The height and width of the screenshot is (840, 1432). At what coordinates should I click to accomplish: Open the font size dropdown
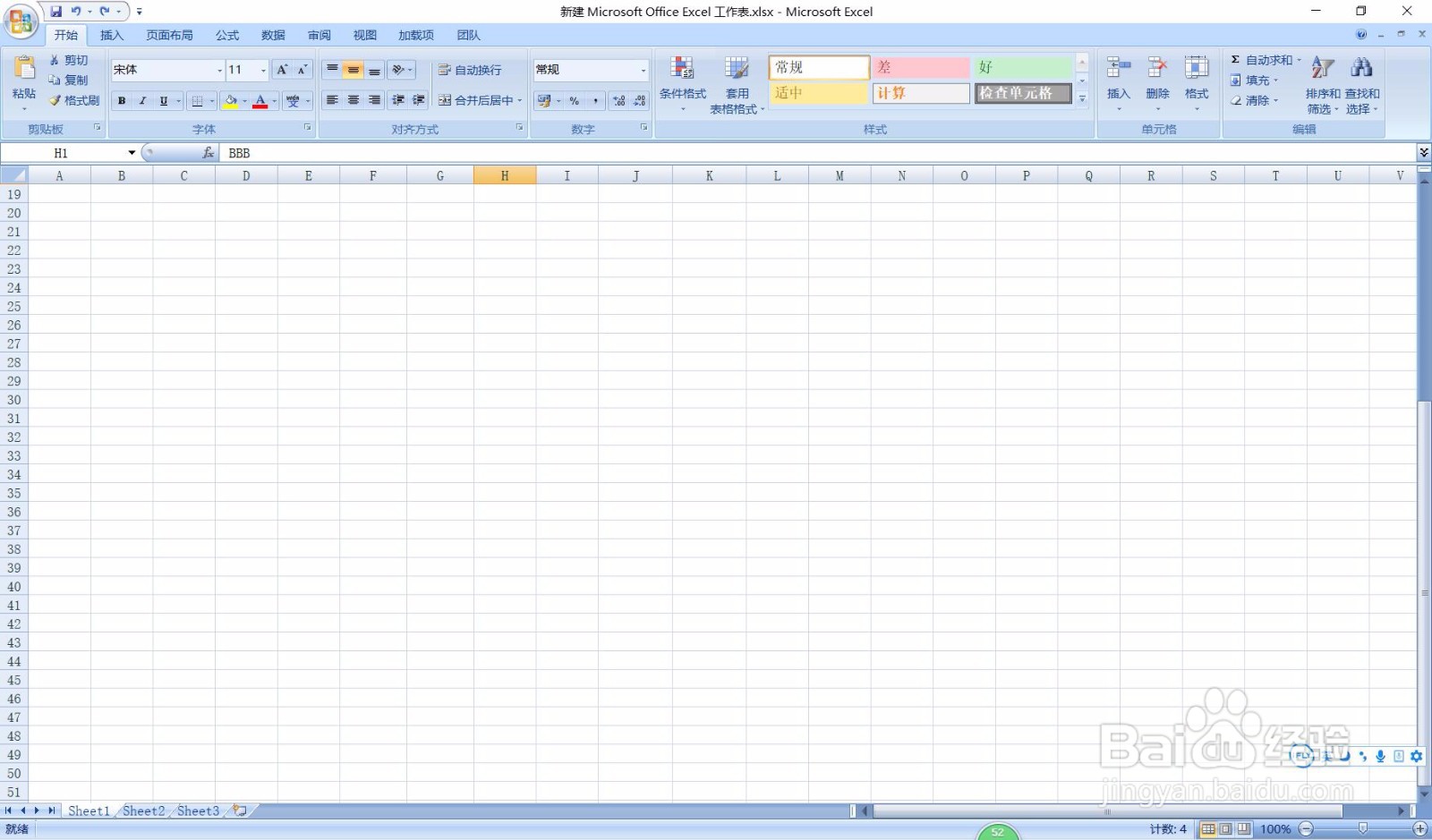click(x=263, y=70)
